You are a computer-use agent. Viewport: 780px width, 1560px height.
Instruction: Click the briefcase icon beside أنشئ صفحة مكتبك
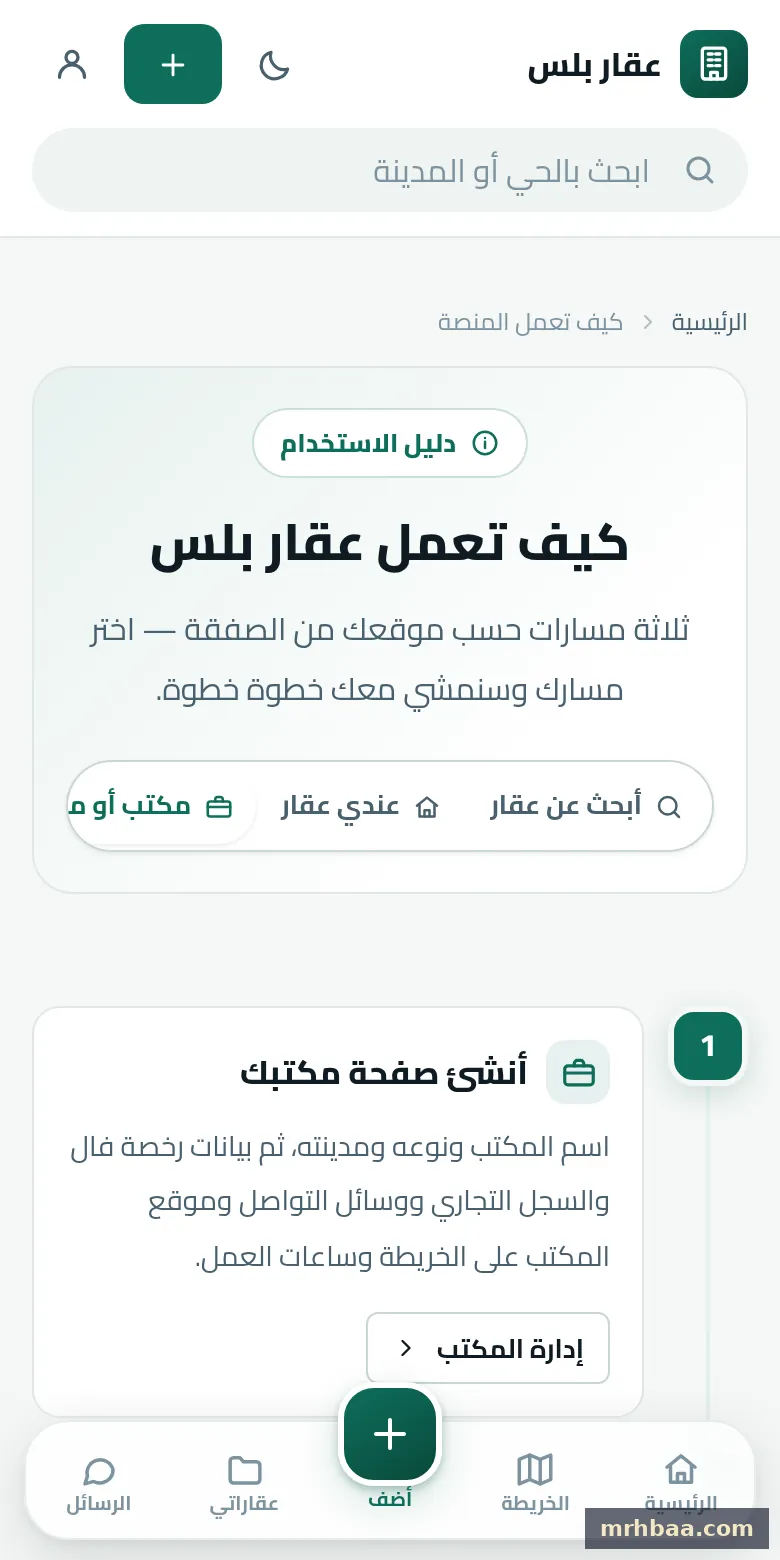[x=578, y=1072]
